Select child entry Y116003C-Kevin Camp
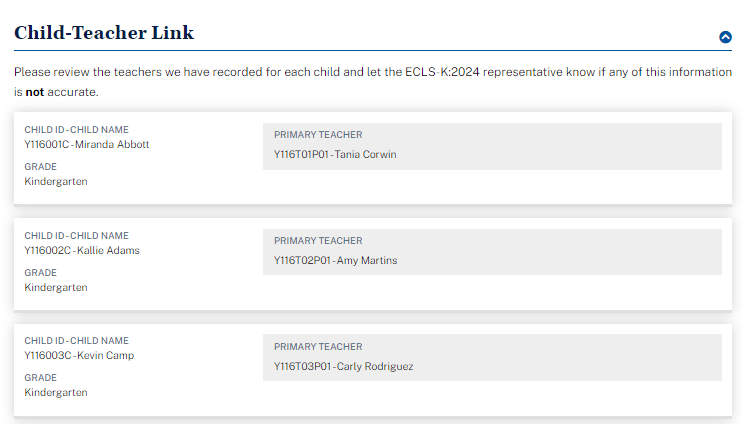 (x=79, y=356)
